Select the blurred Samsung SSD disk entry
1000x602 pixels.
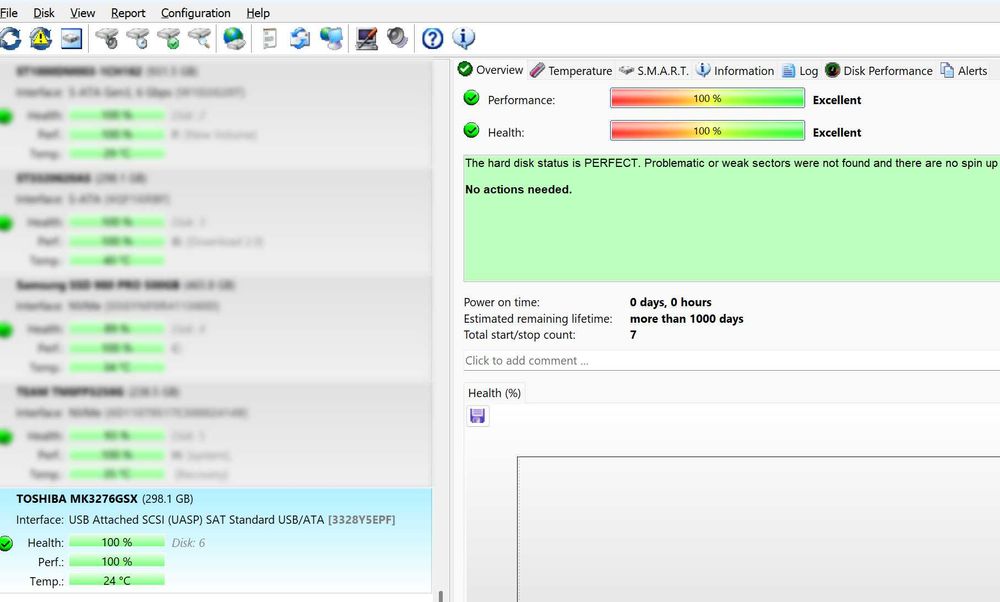(216, 328)
